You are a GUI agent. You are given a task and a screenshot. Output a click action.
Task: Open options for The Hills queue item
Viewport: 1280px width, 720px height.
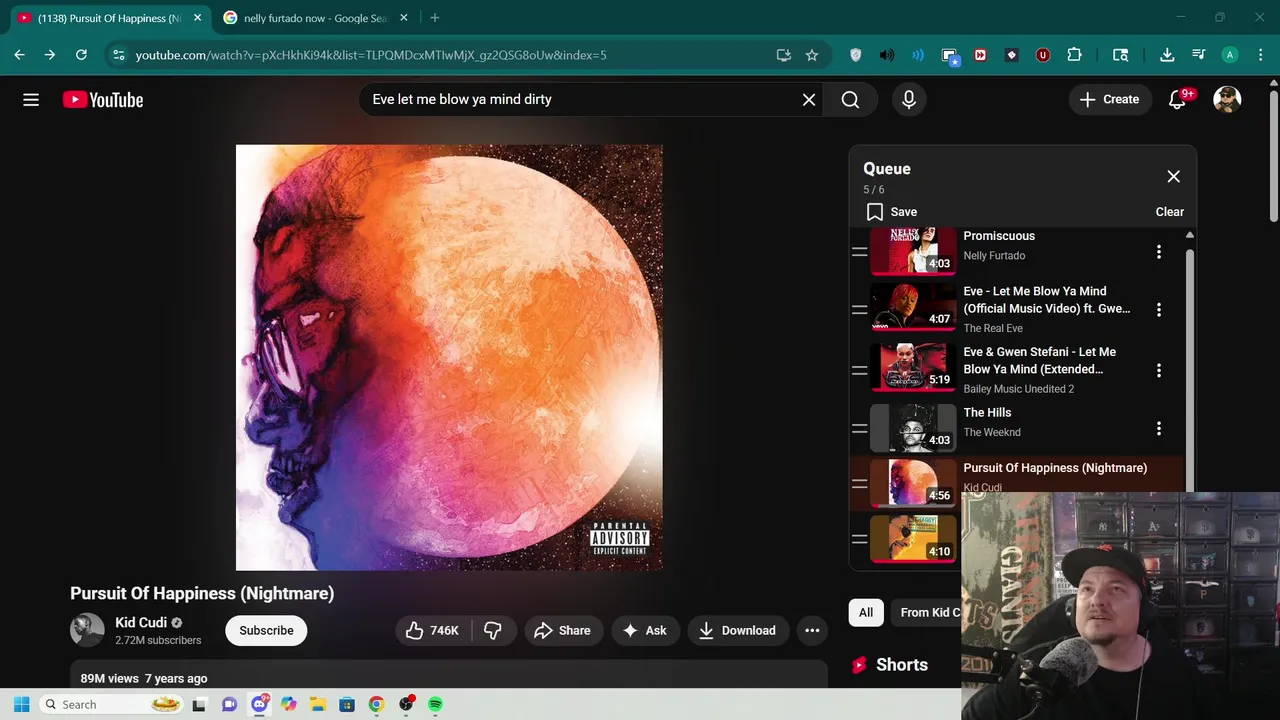point(1159,429)
